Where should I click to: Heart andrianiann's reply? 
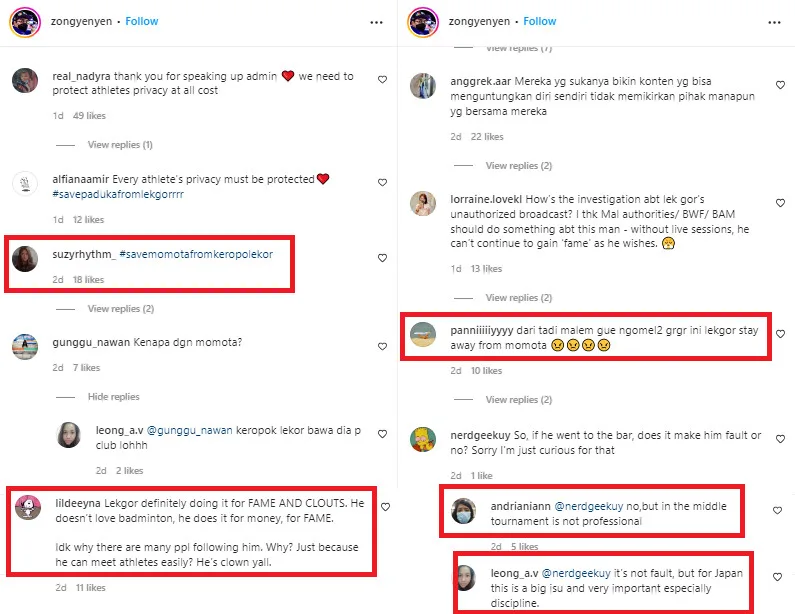pos(777,510)
